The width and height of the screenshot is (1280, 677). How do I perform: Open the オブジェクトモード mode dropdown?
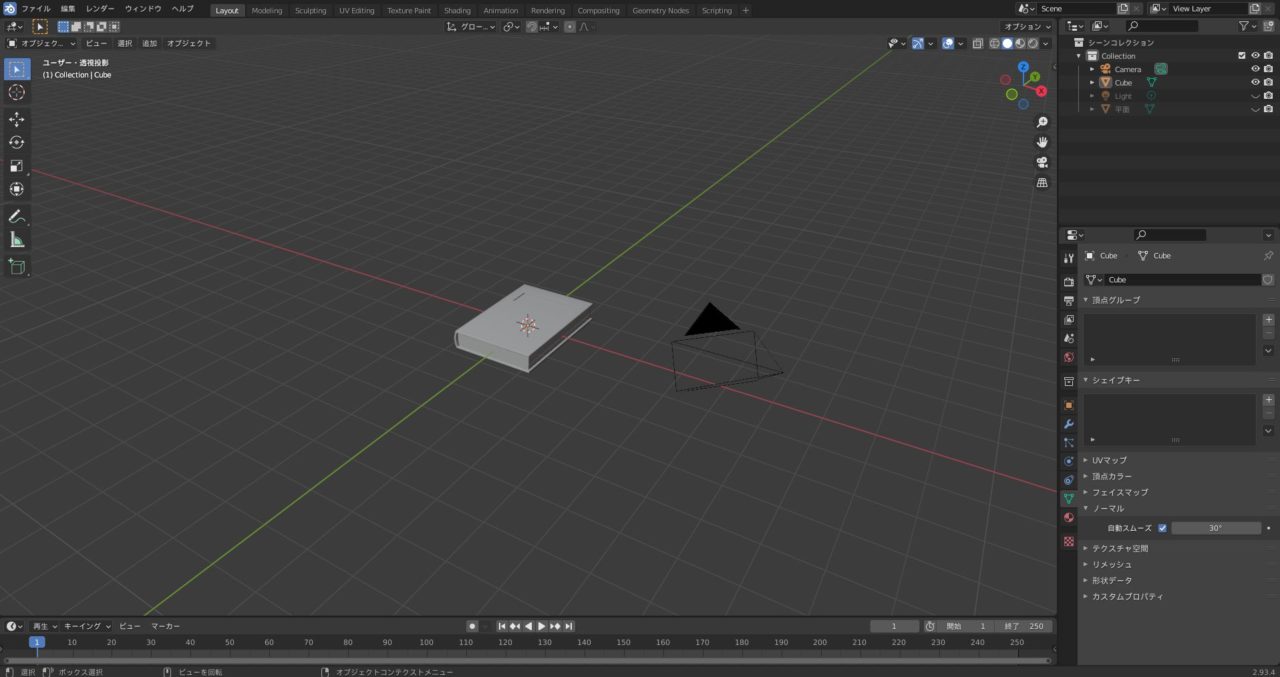(41, 43)
